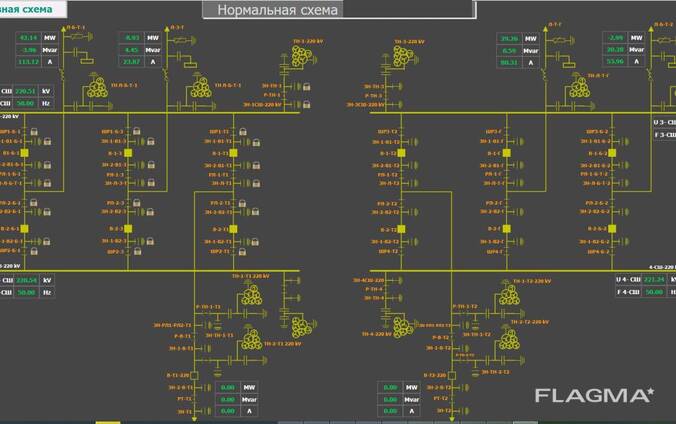Viewport: 676px width, 424px height.
Task: Click voltage transformer ТН-1-Т2 220 kV symbol
Action: (x=509, y=295)
